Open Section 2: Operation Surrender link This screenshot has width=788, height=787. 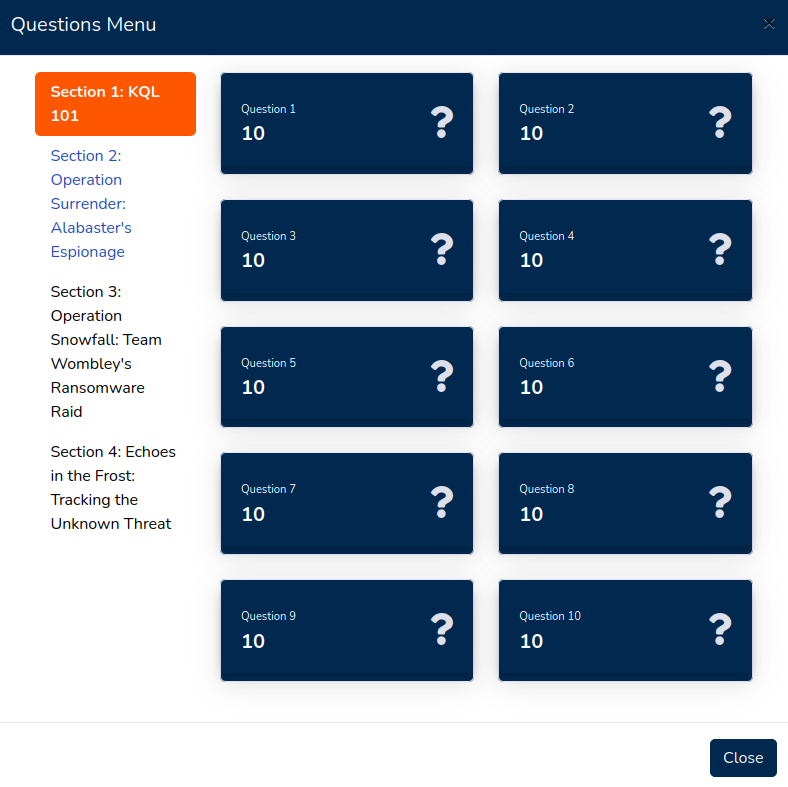pos(91,204)
